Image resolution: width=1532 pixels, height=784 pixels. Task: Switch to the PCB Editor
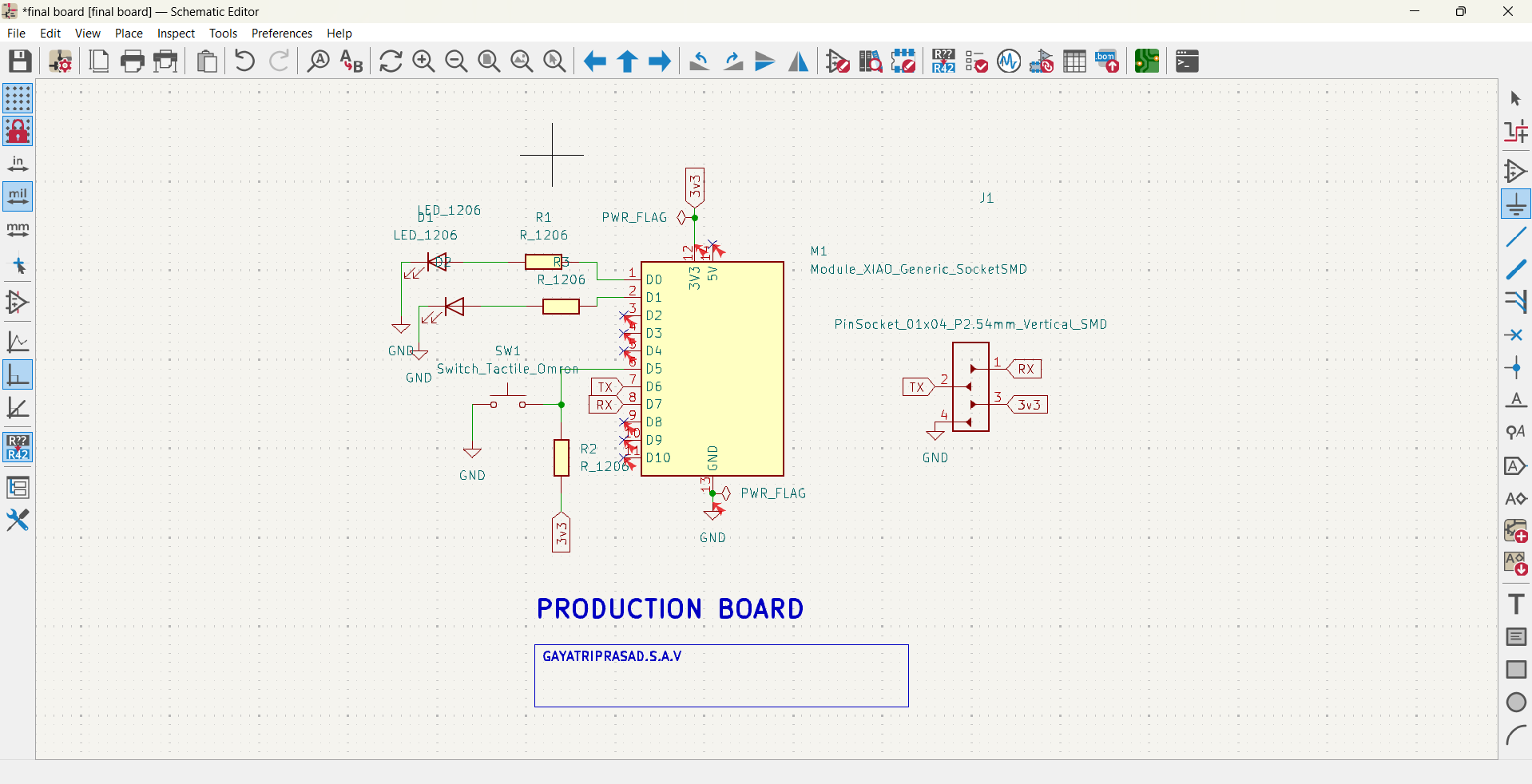pos(1147,61)
